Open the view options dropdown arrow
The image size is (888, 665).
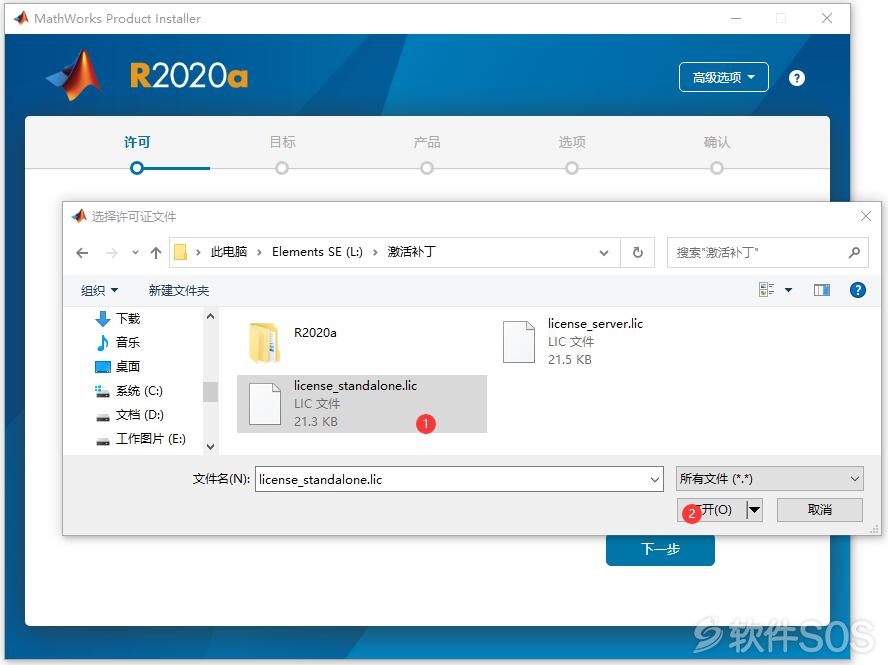pos(788,291)
